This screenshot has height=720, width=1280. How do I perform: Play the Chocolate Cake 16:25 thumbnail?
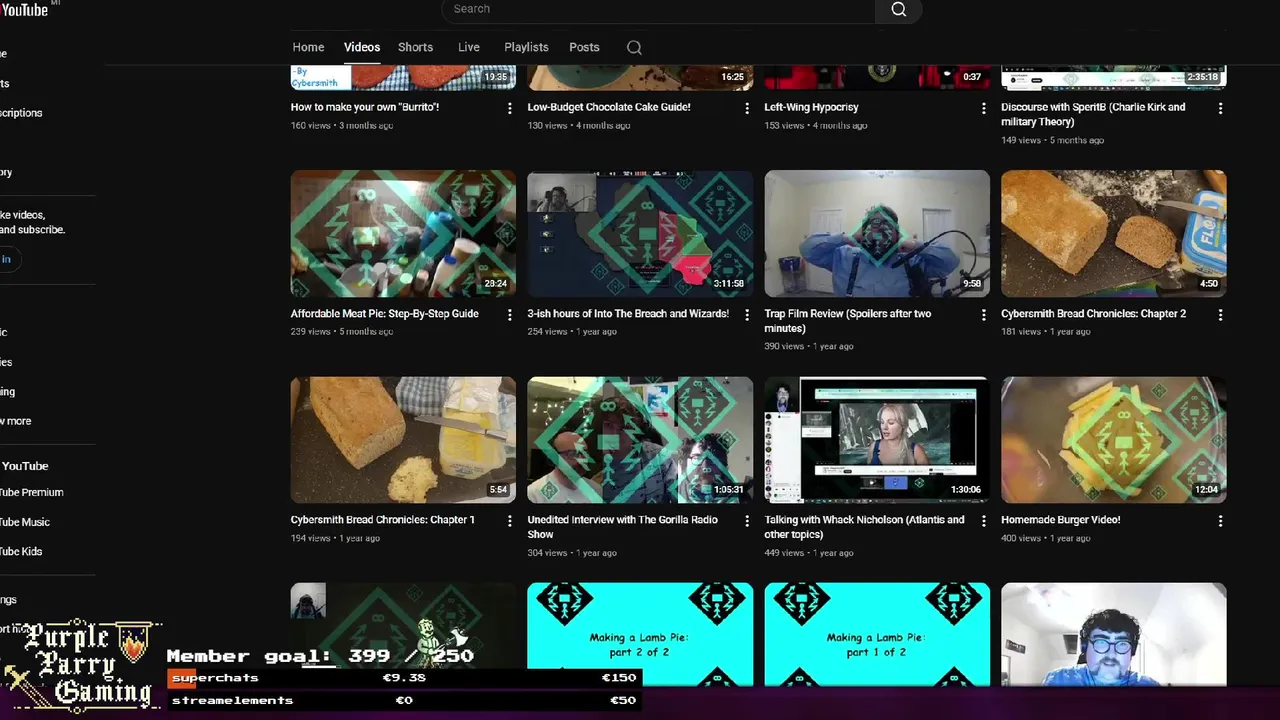tap(640, 78)
